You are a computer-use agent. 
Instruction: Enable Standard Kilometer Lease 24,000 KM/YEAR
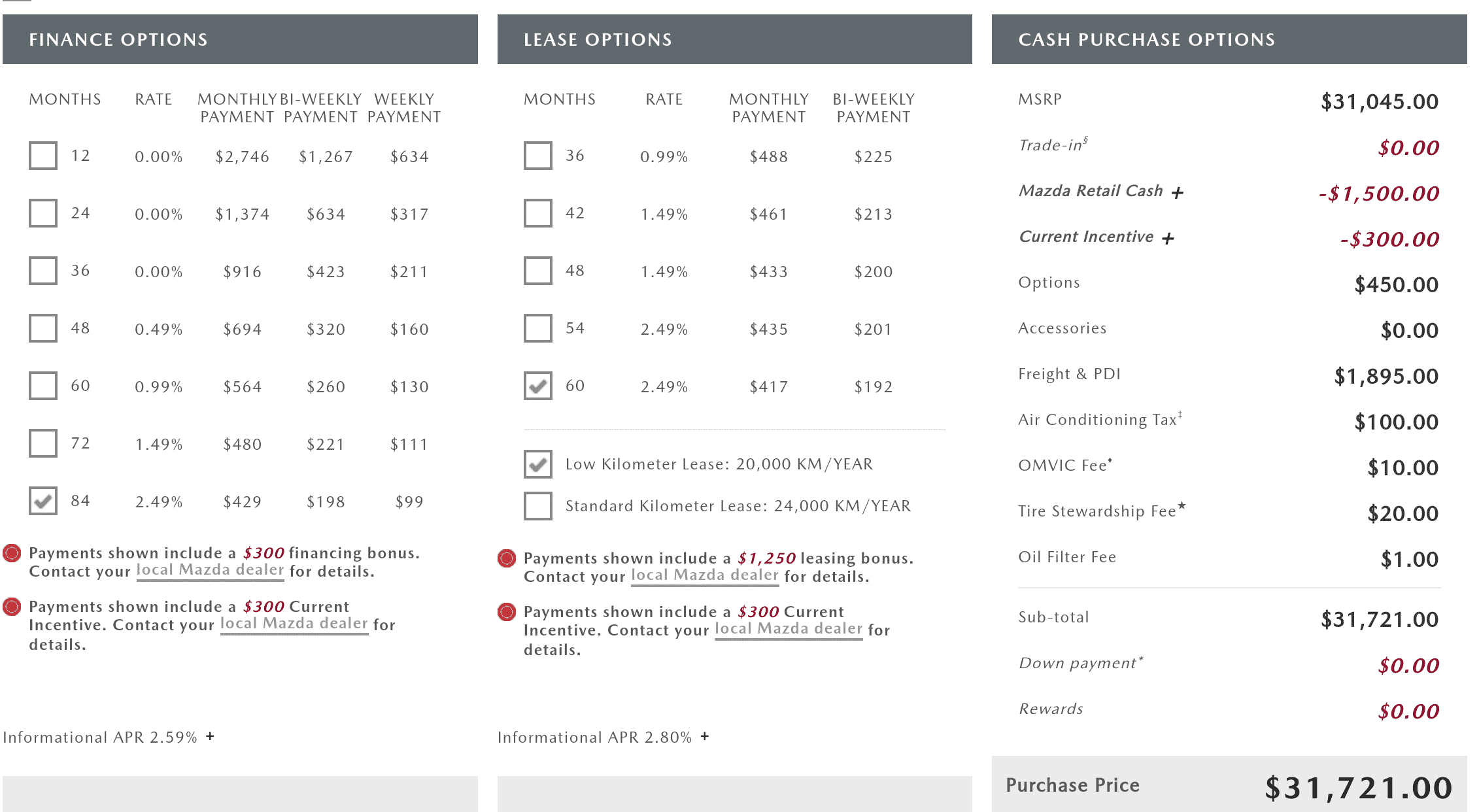[538, 506]
